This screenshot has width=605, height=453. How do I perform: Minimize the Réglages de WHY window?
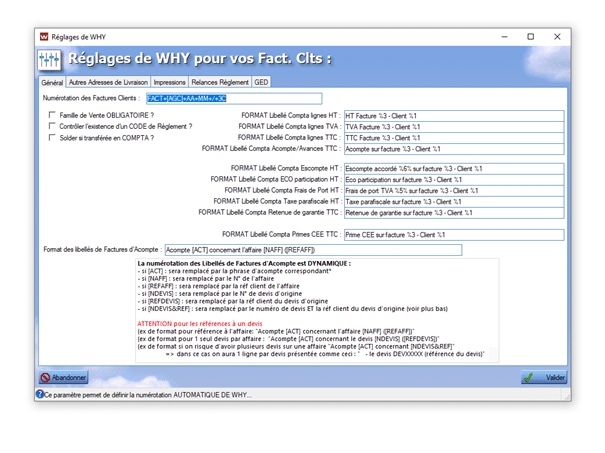click(x=505, y=37)
